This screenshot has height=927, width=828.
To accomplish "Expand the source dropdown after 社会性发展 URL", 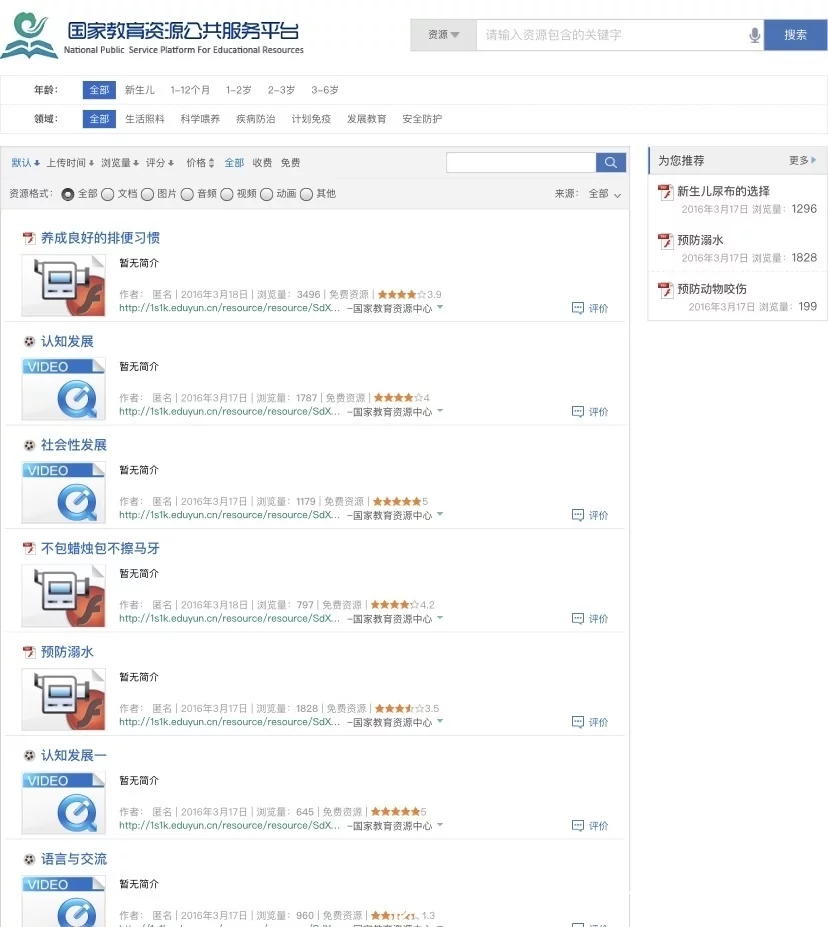I will coord(440,515).
